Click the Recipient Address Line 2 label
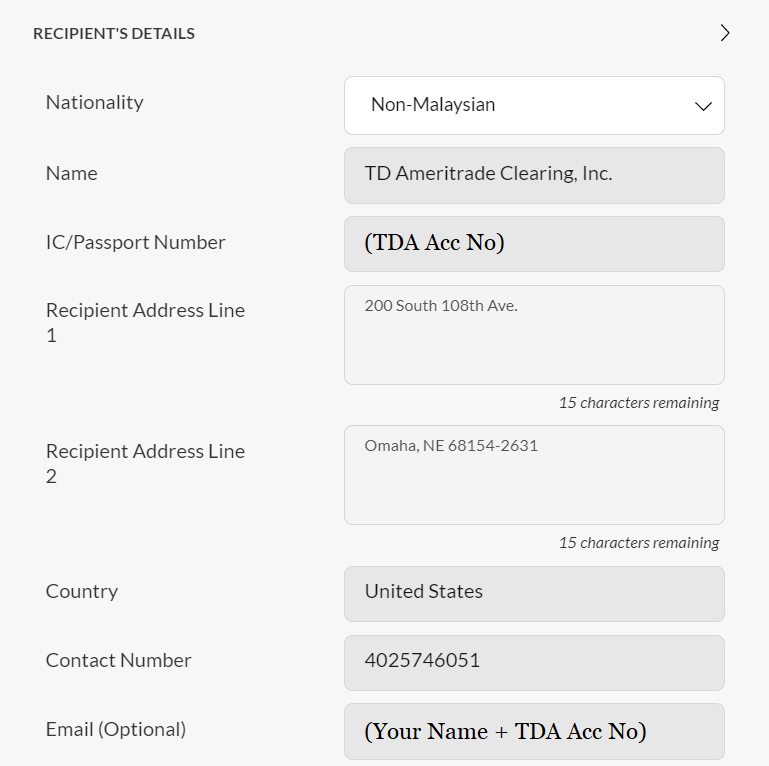This screenshot has width=769, height=766. 145,463
